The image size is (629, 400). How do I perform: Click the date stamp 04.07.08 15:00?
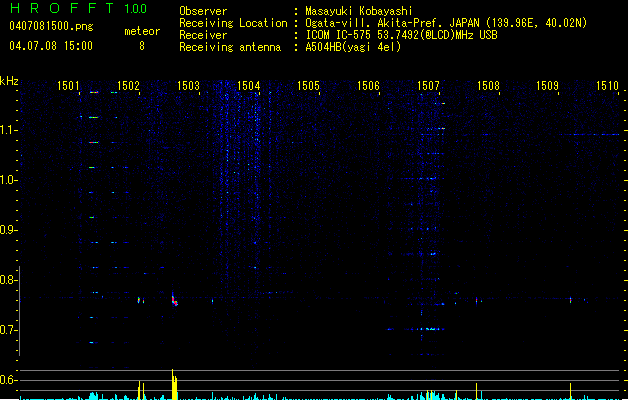[x=51, y=46]
